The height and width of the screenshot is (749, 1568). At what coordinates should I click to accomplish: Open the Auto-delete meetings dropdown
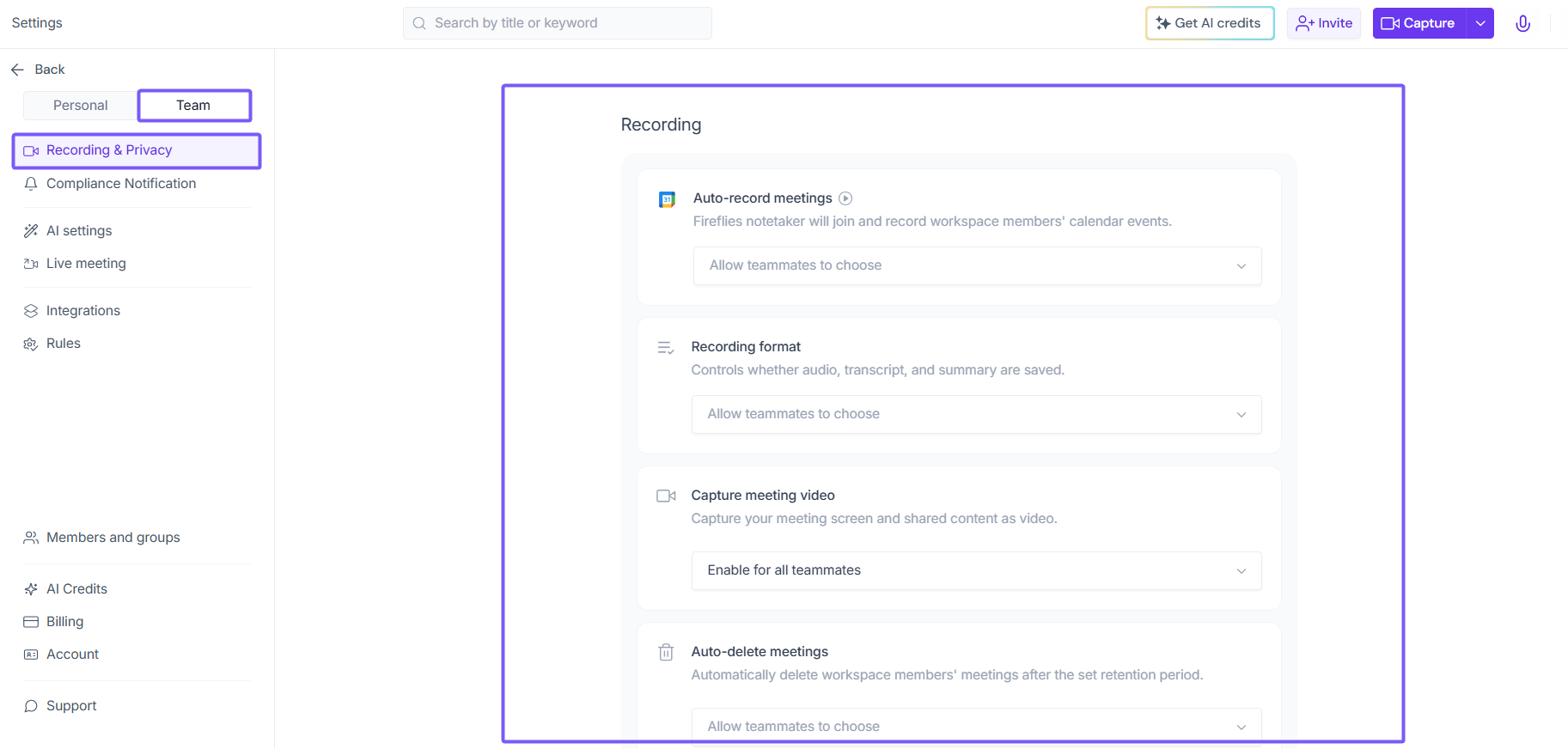[x=976, y=727]
